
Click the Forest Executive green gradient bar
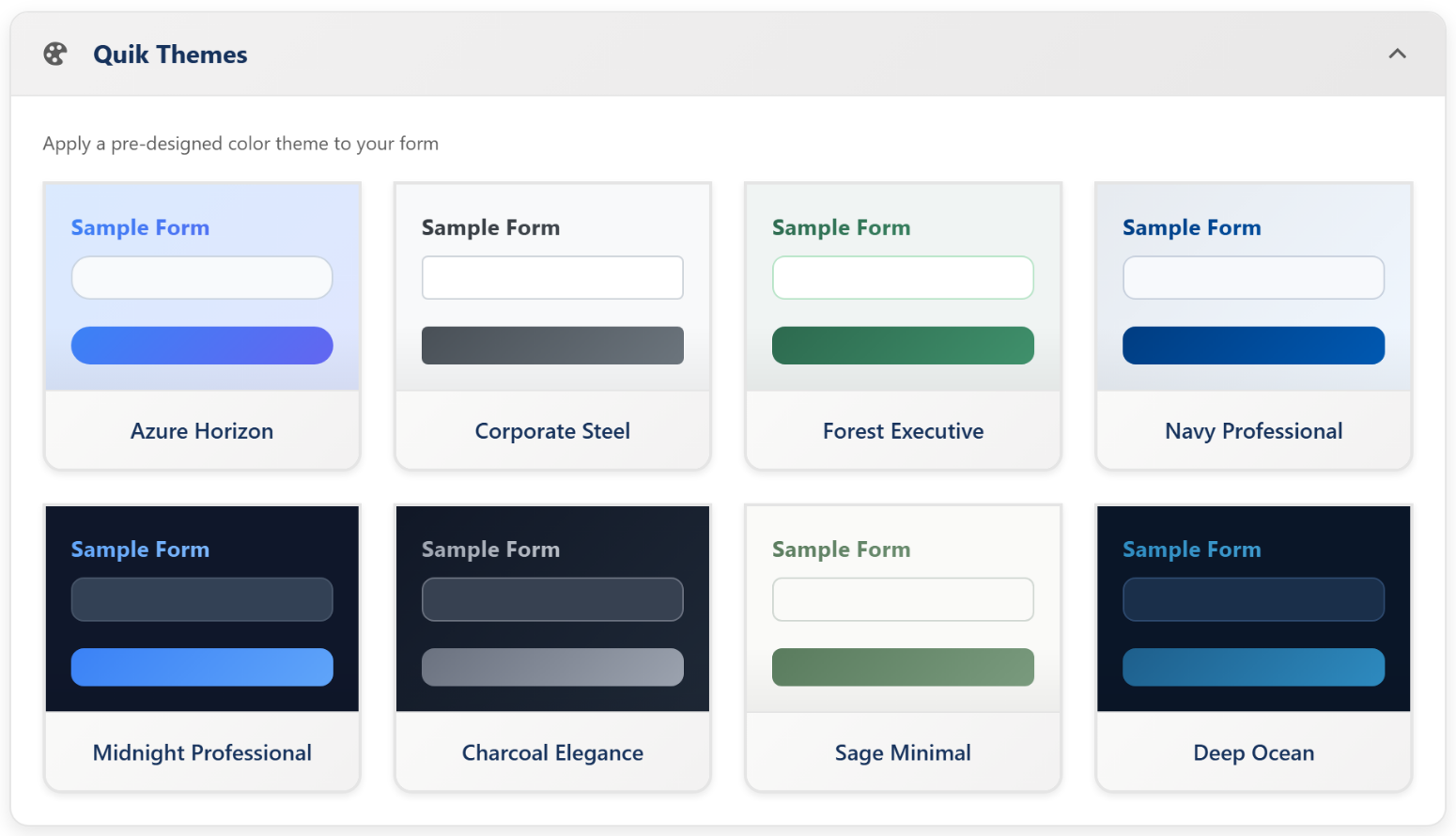pos(903,346)
